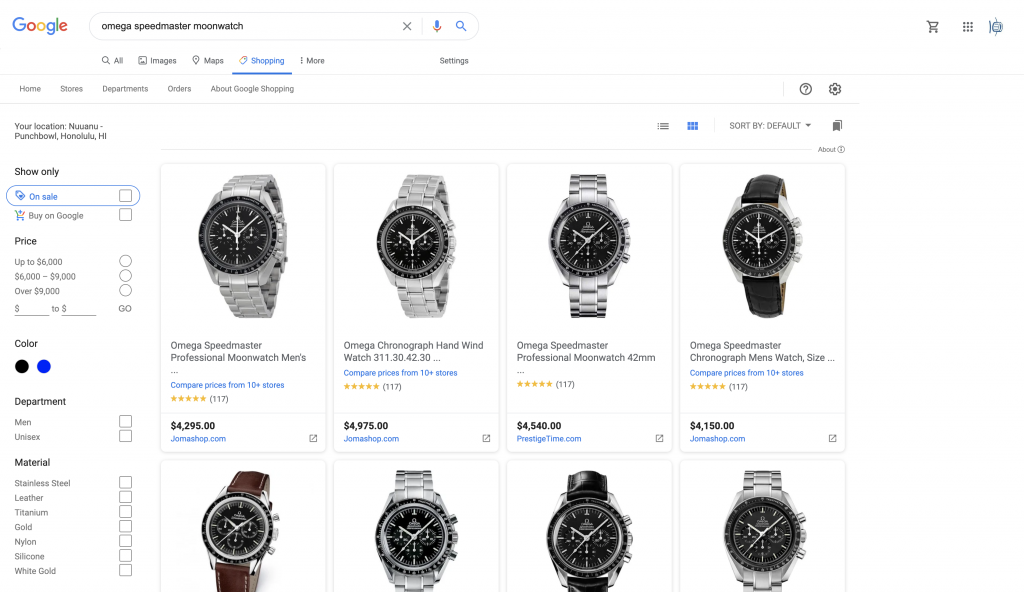Open the Google apps grid
The height and width of the screenshot is (592, 1024).
coord(968,27)
